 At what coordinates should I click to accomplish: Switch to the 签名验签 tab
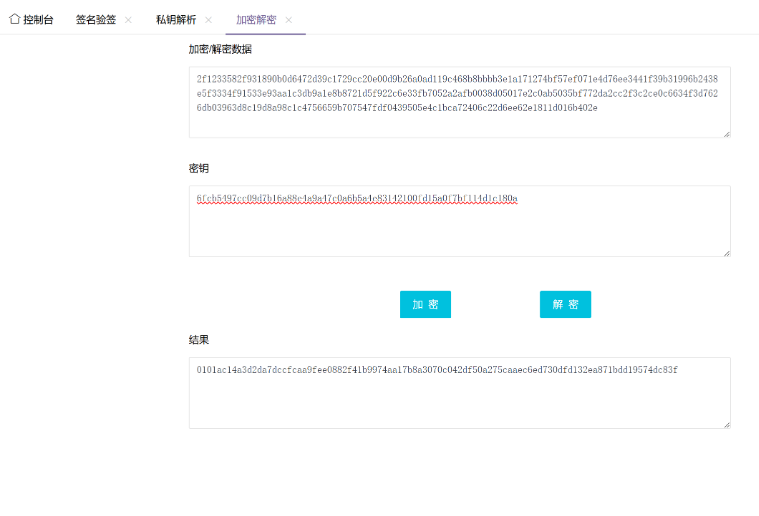96,19
